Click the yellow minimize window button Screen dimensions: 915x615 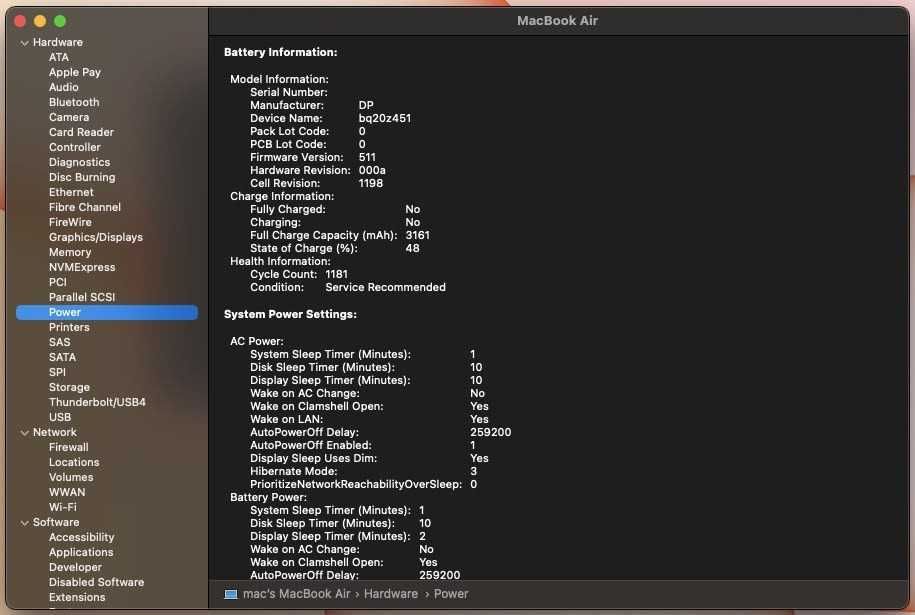40,21
